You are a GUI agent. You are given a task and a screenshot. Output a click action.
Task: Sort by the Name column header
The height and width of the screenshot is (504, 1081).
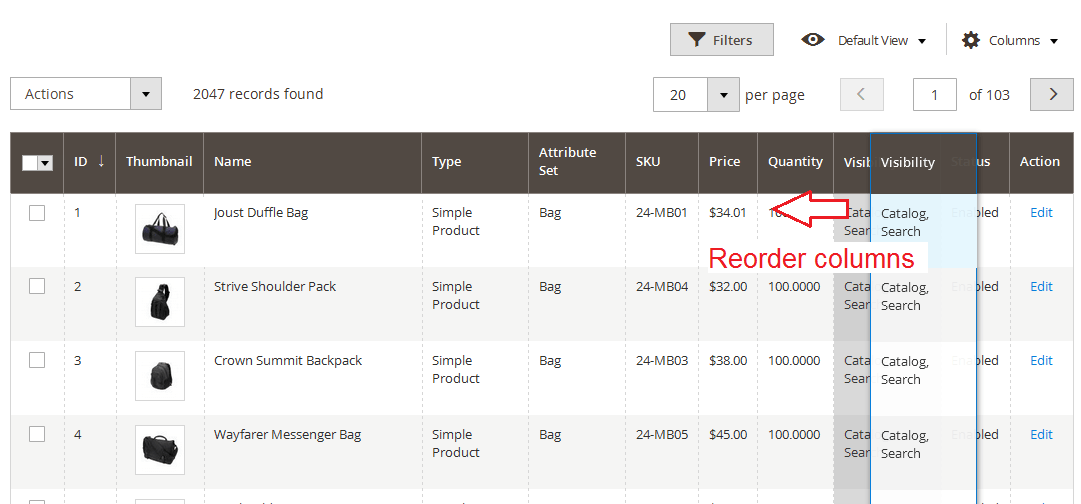click(233, 161)
